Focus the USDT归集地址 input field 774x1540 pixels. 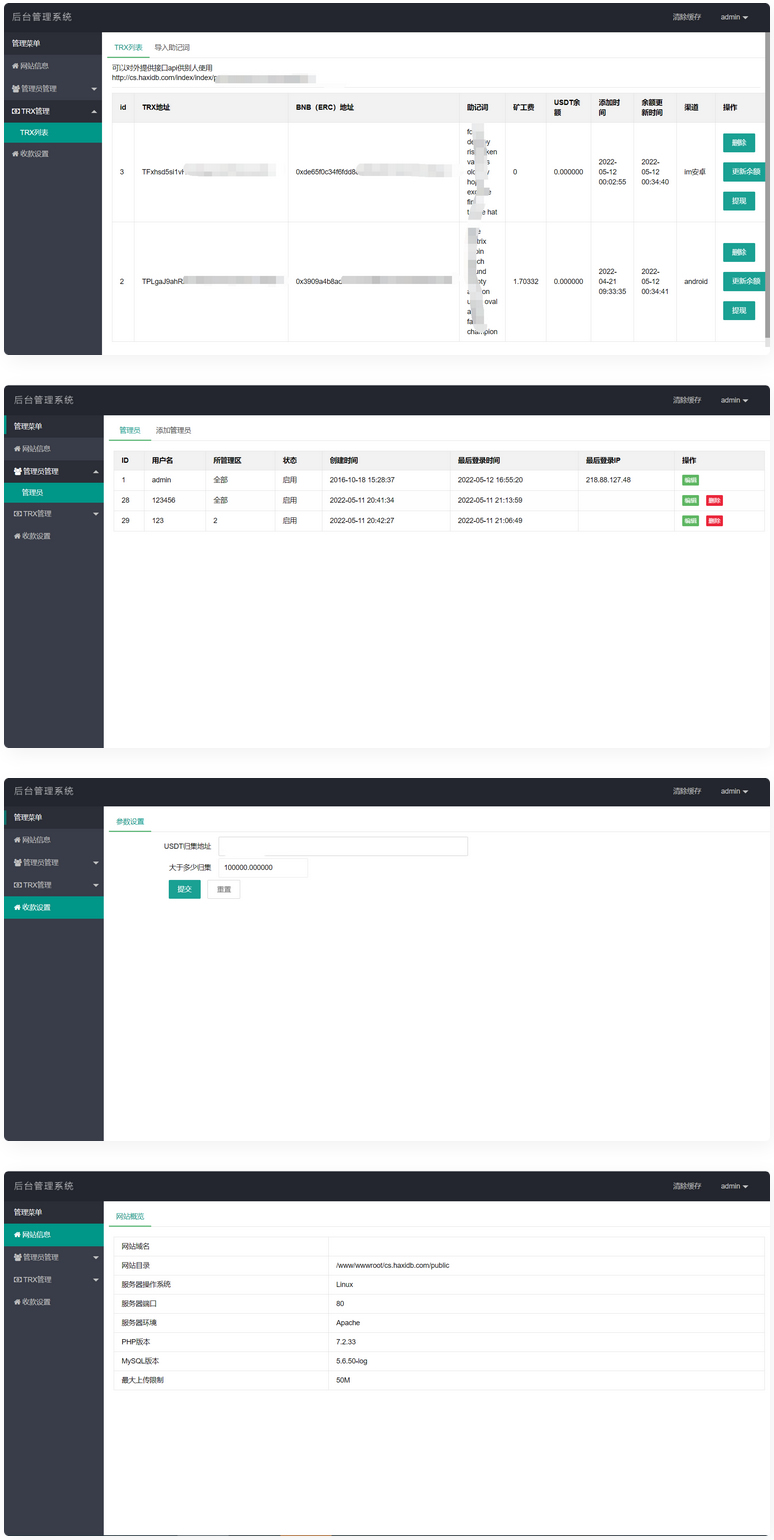pyautogui.click(x=342, y=846)
